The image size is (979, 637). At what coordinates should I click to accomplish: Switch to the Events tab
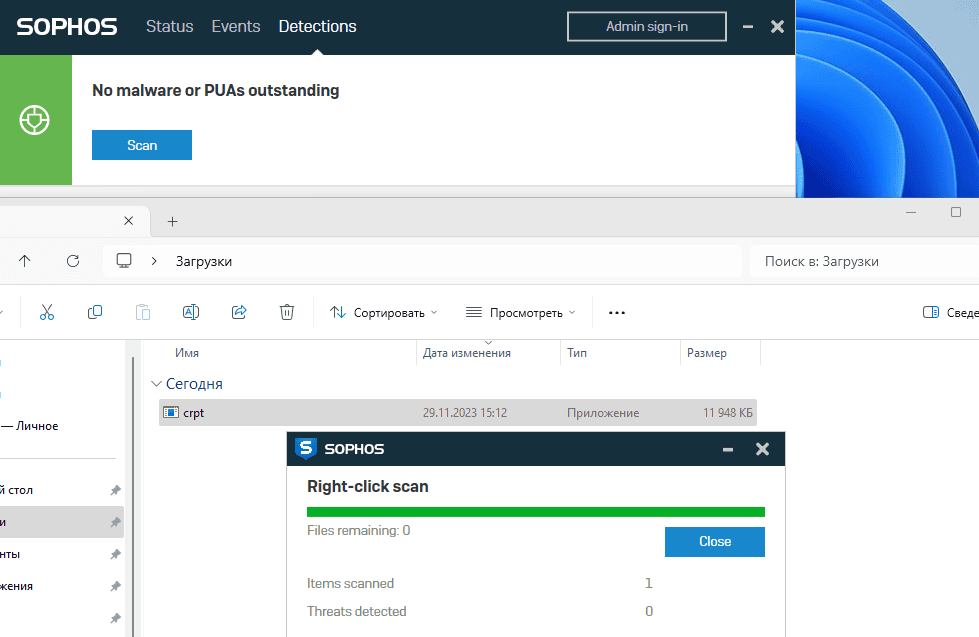(x=235, y=26)
